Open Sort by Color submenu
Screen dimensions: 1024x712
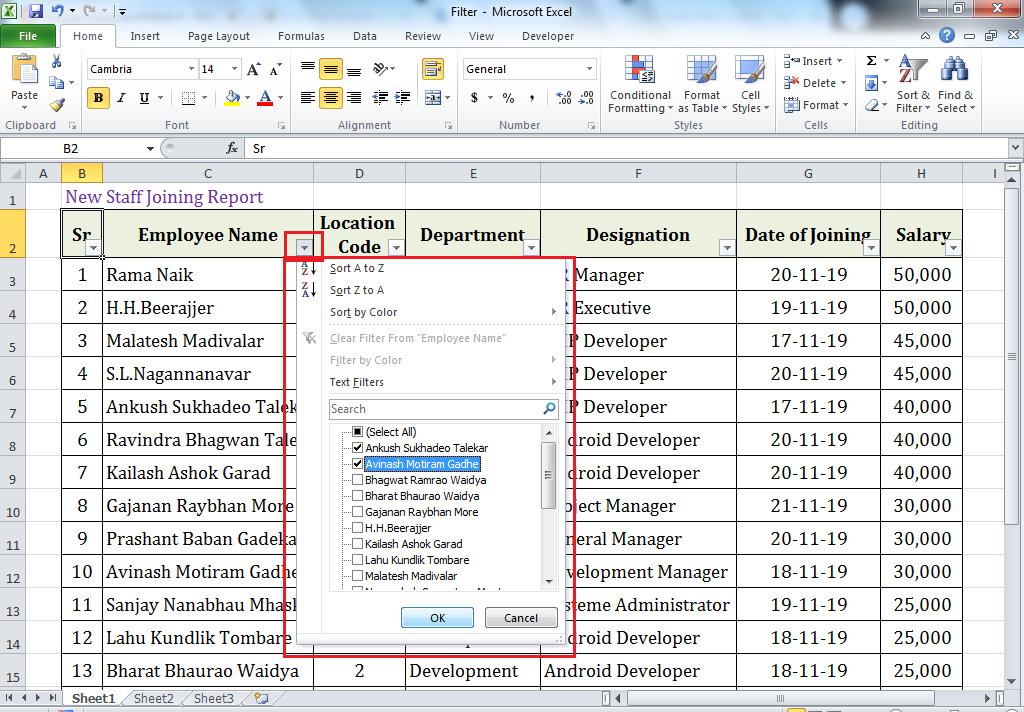430,312
